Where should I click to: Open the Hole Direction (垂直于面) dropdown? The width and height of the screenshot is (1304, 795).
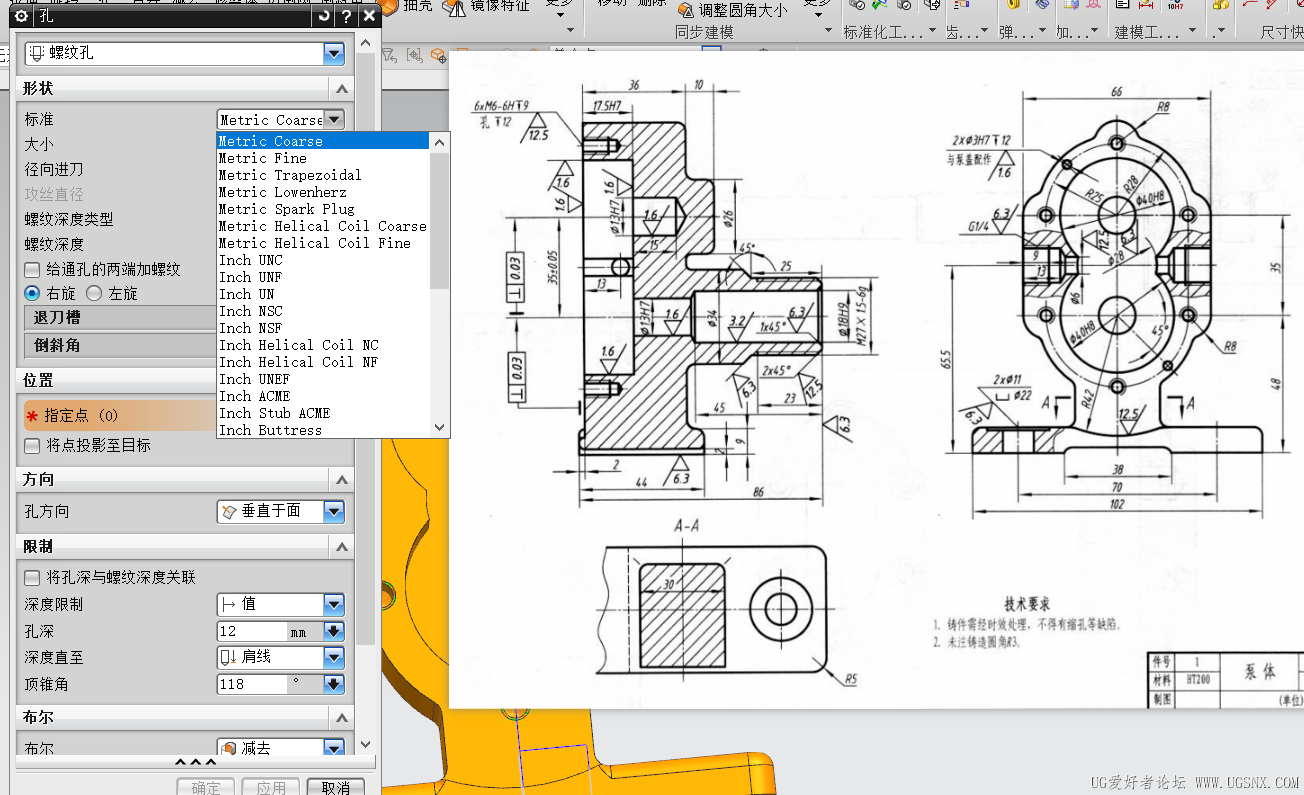(x=334, y=511)
